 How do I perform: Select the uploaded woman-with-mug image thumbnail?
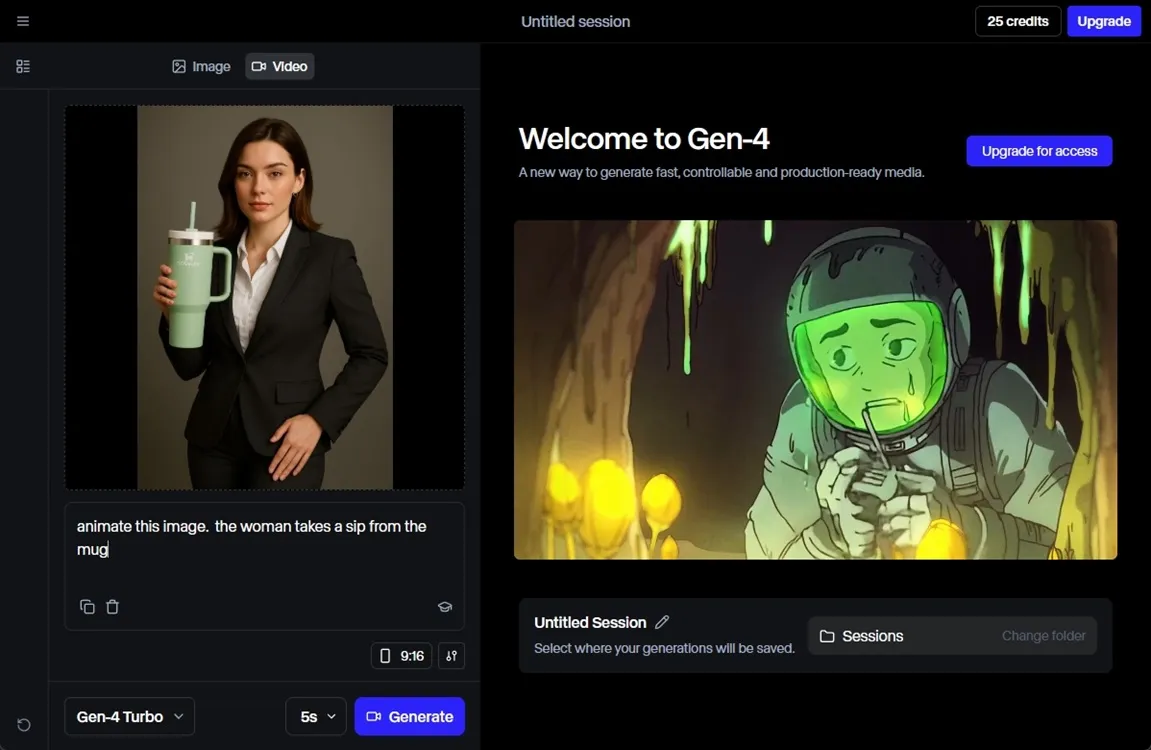[264, 296]
